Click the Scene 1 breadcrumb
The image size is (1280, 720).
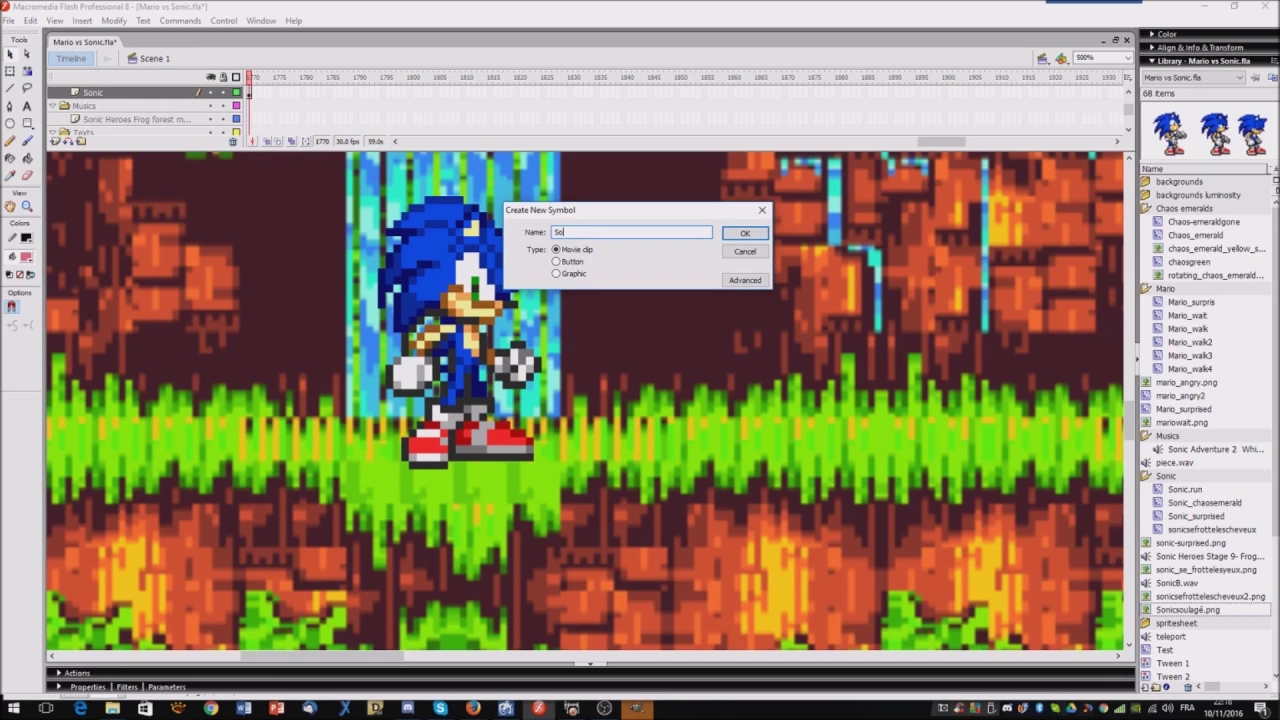point(147,58)
